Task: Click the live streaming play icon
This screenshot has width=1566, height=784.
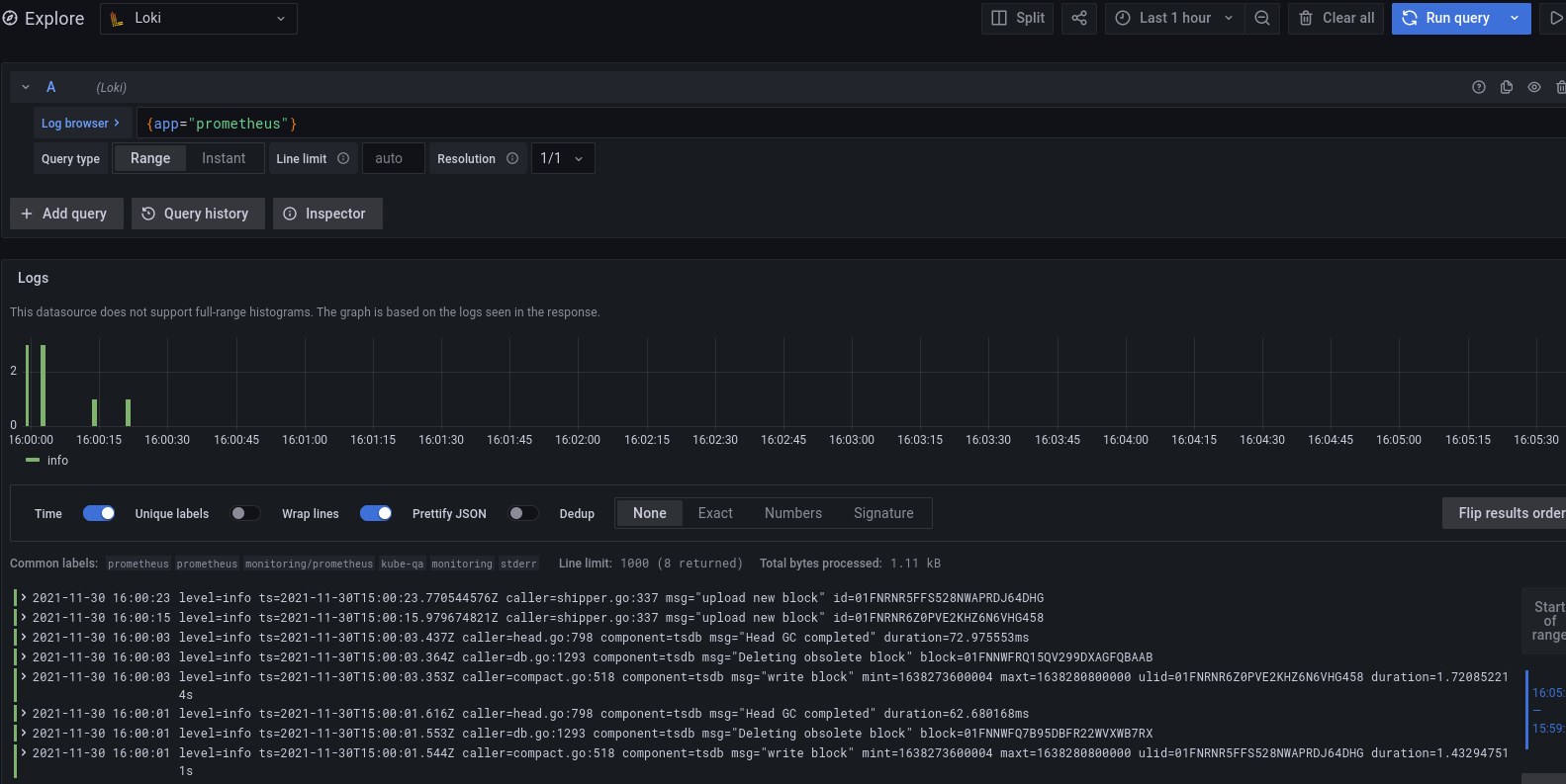Action: (x=1555, y=18)
